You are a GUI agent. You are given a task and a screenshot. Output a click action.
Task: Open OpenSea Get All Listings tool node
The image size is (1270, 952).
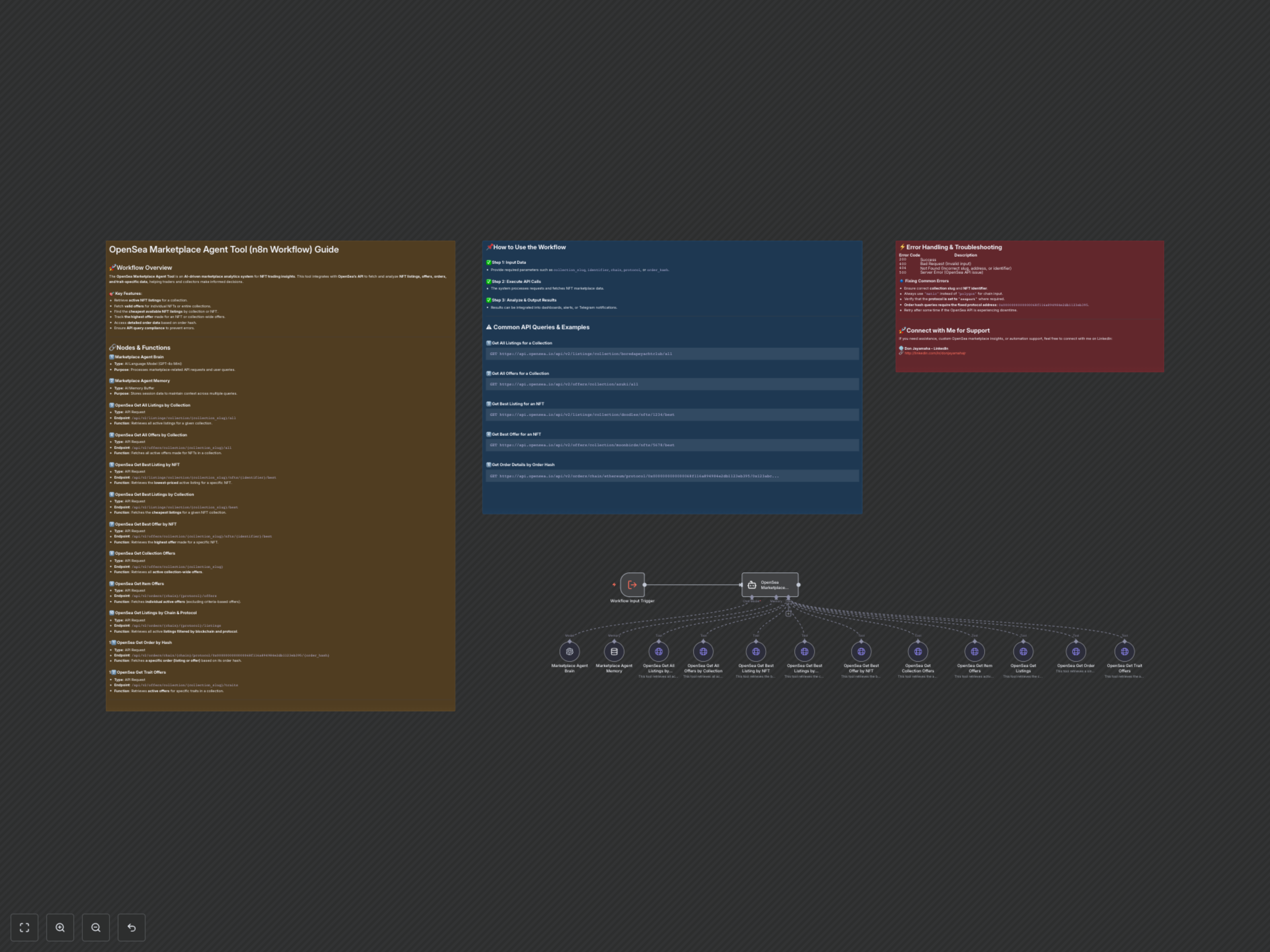[x=658, y=651]
